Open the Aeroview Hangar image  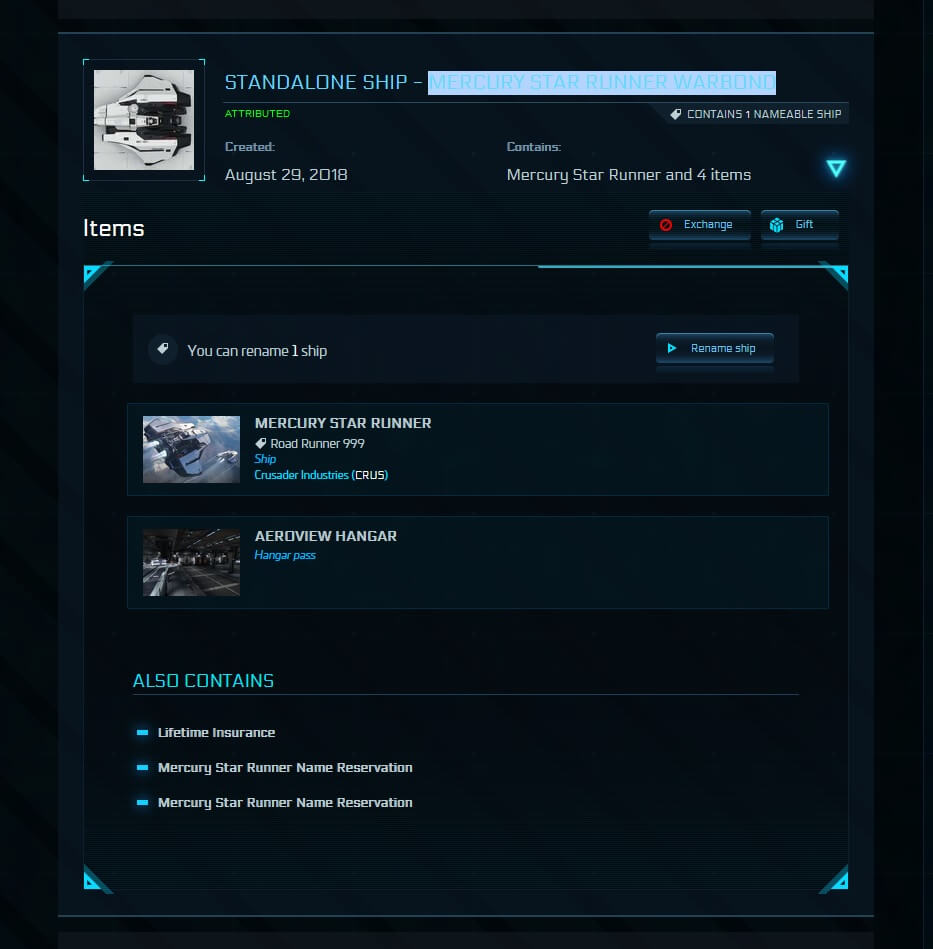[x=191, y=562]
